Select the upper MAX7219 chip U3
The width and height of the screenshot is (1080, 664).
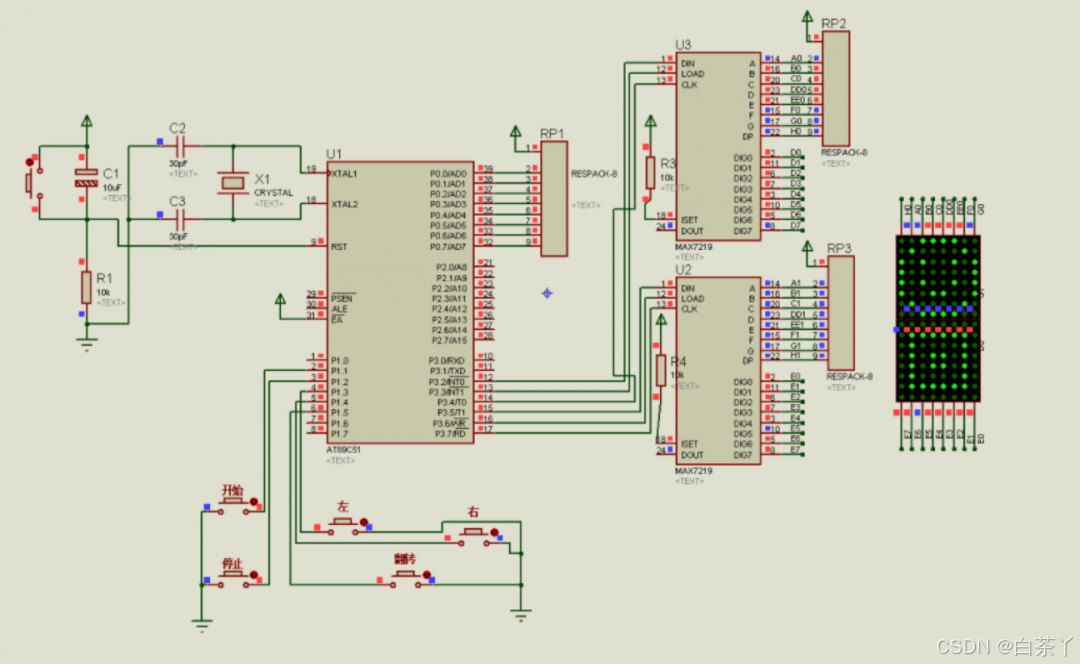718,147
